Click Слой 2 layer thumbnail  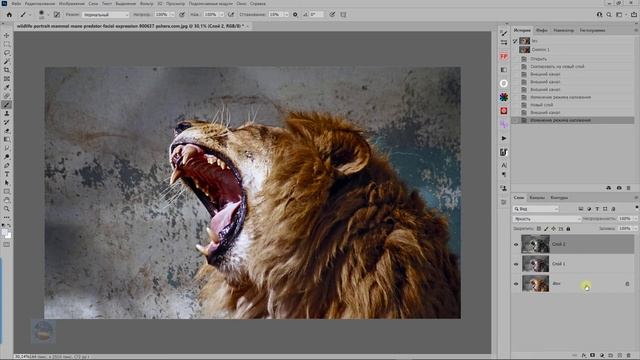pyautogui.click(x=536, y=244)
